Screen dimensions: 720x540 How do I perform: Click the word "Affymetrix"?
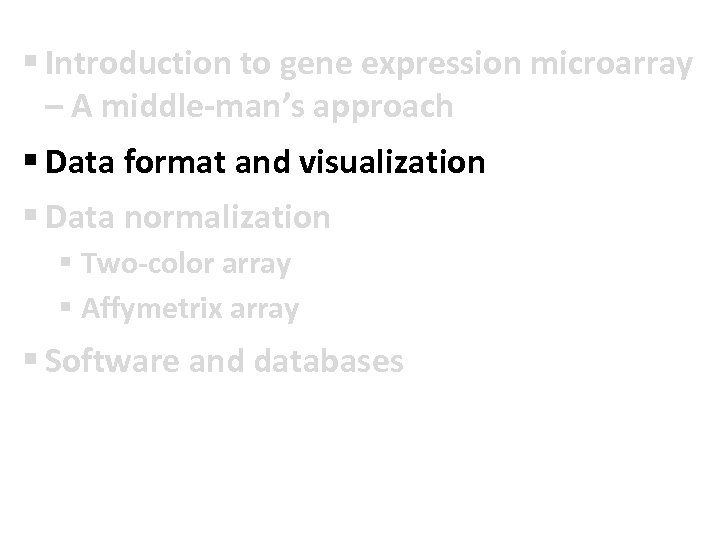[x=151, y=311]
